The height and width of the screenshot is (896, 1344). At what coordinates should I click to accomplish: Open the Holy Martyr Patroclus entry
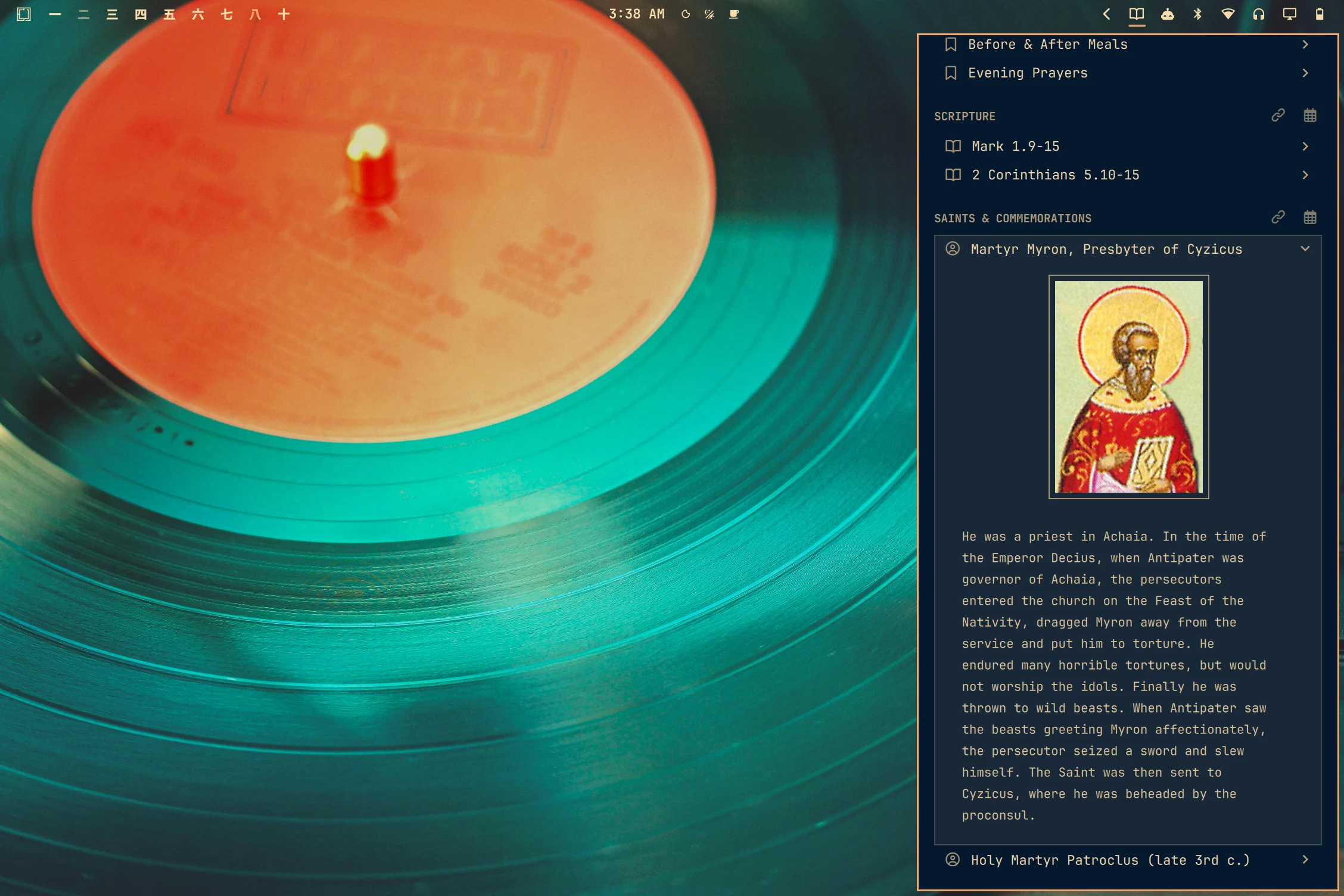(1128, 860)
